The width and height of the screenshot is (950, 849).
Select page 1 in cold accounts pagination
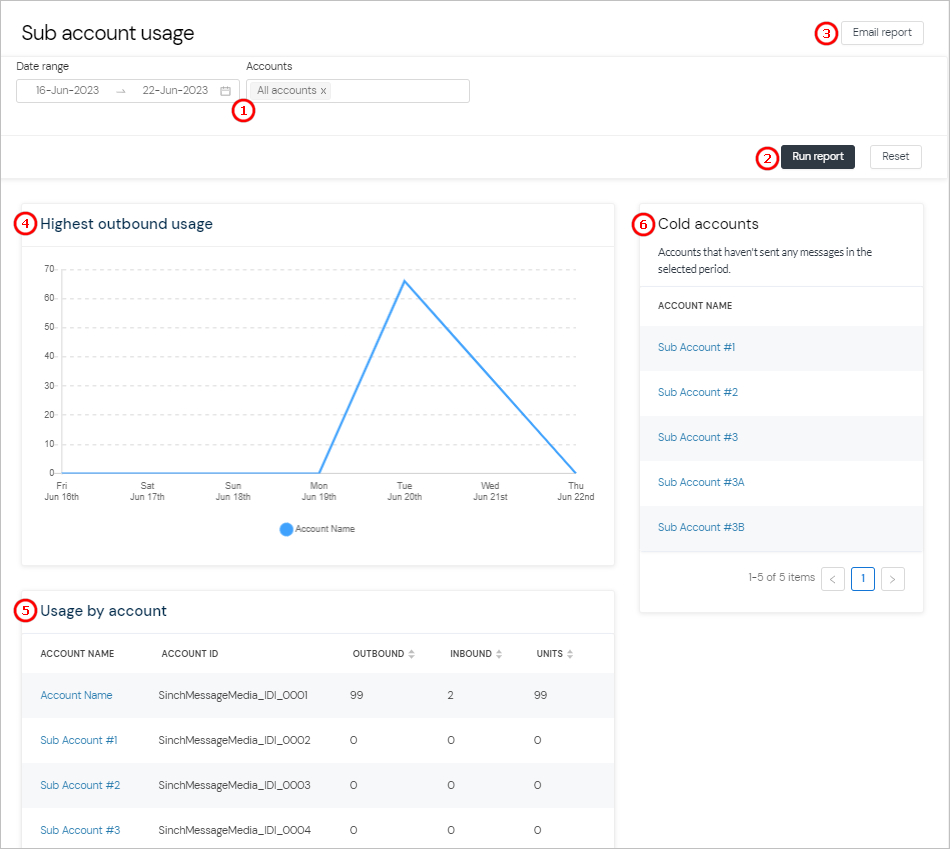(863, 579)
